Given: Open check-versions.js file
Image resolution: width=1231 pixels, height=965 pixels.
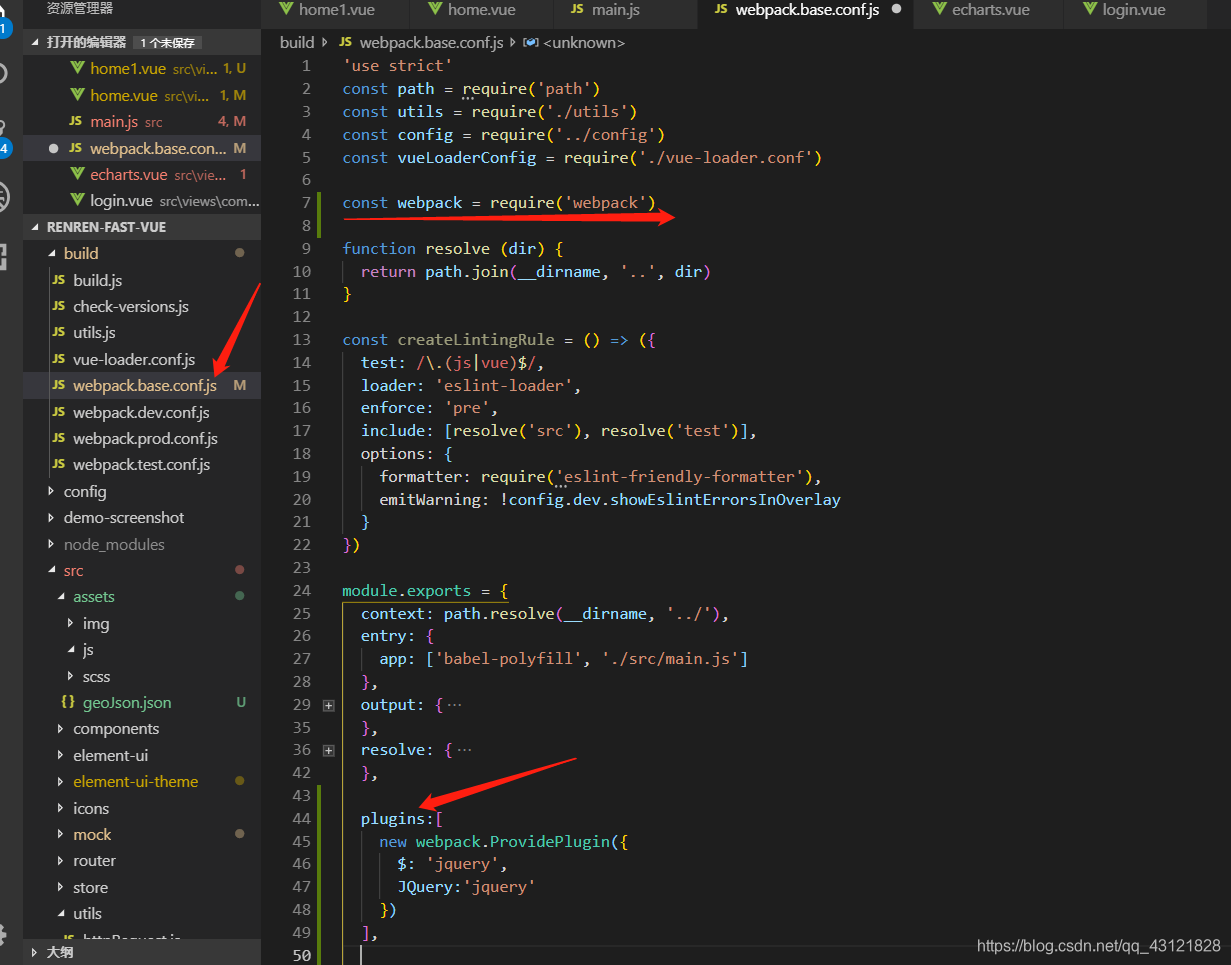Looking at the screenshot, I should point(131,306).
